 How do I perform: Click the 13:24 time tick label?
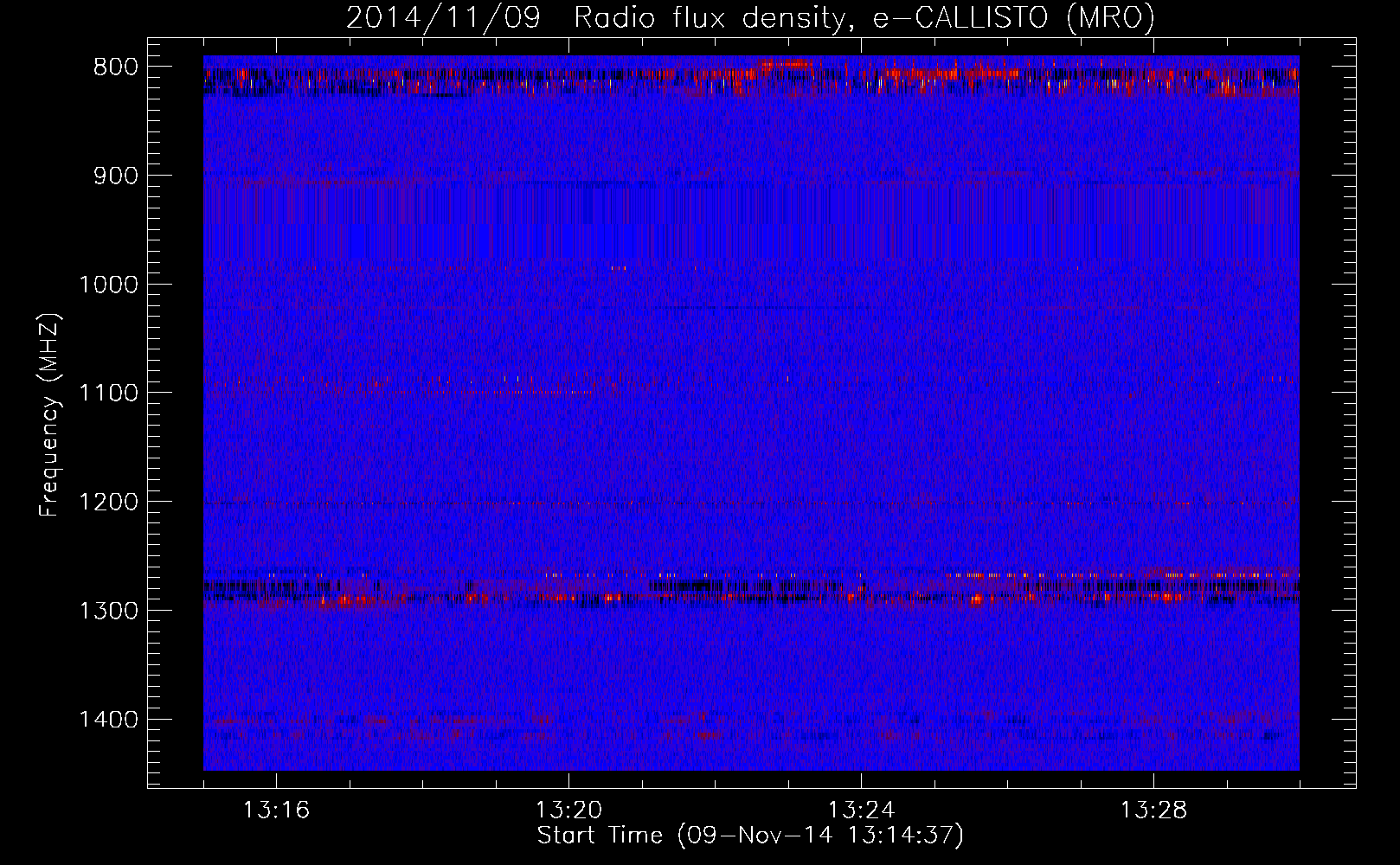click(861, 811)
